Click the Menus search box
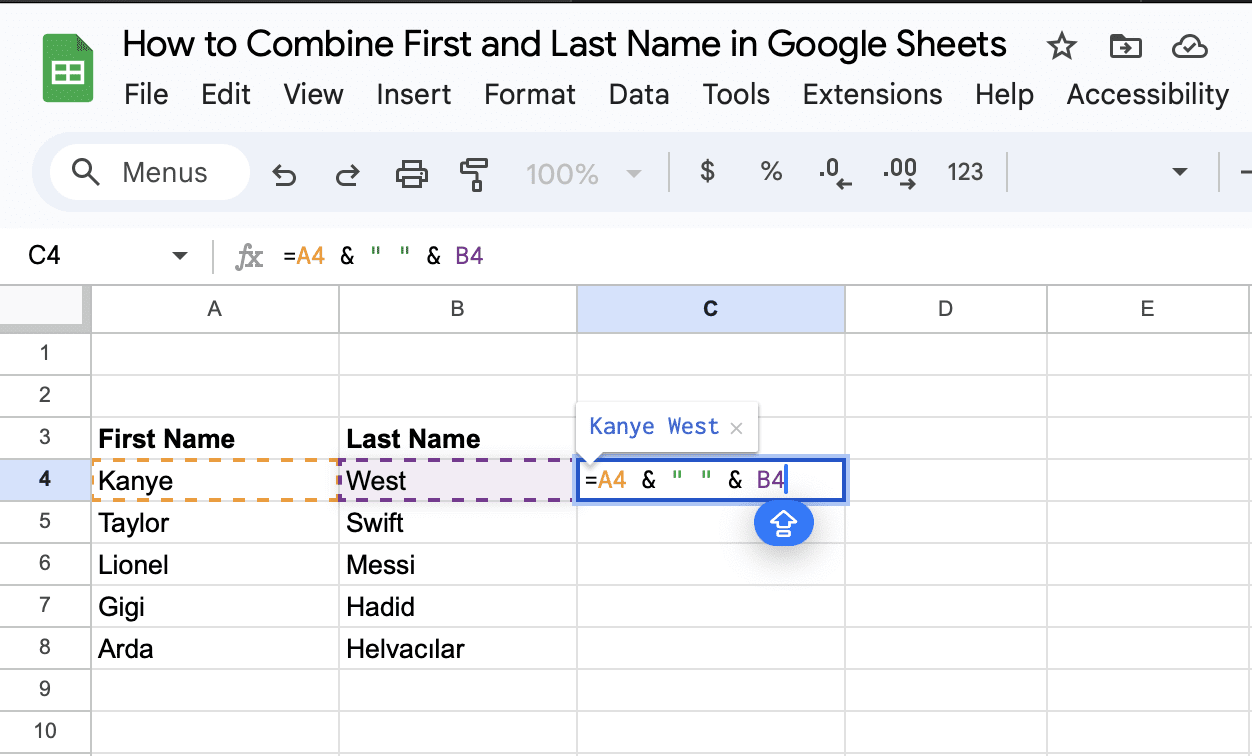 coord(150,173)
